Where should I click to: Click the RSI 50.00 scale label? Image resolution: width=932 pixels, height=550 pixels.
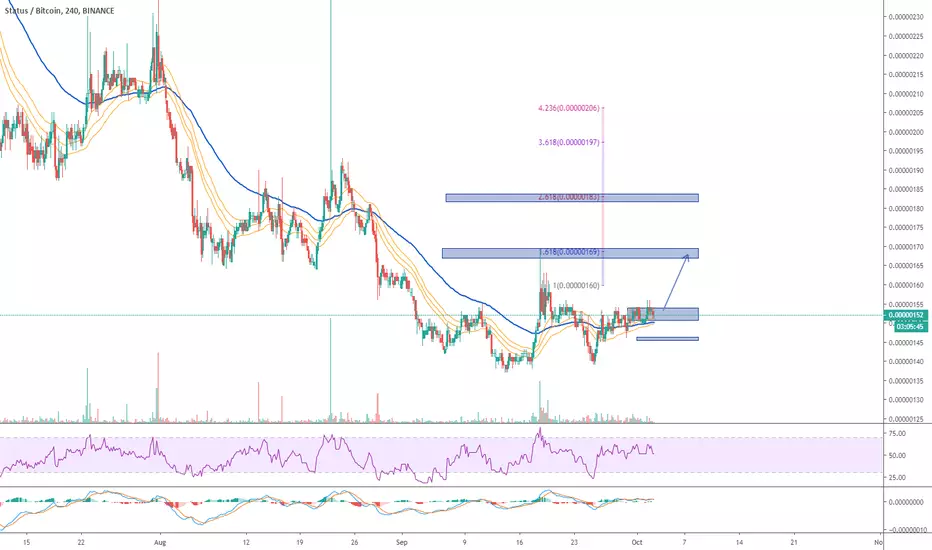coord(898,455)
